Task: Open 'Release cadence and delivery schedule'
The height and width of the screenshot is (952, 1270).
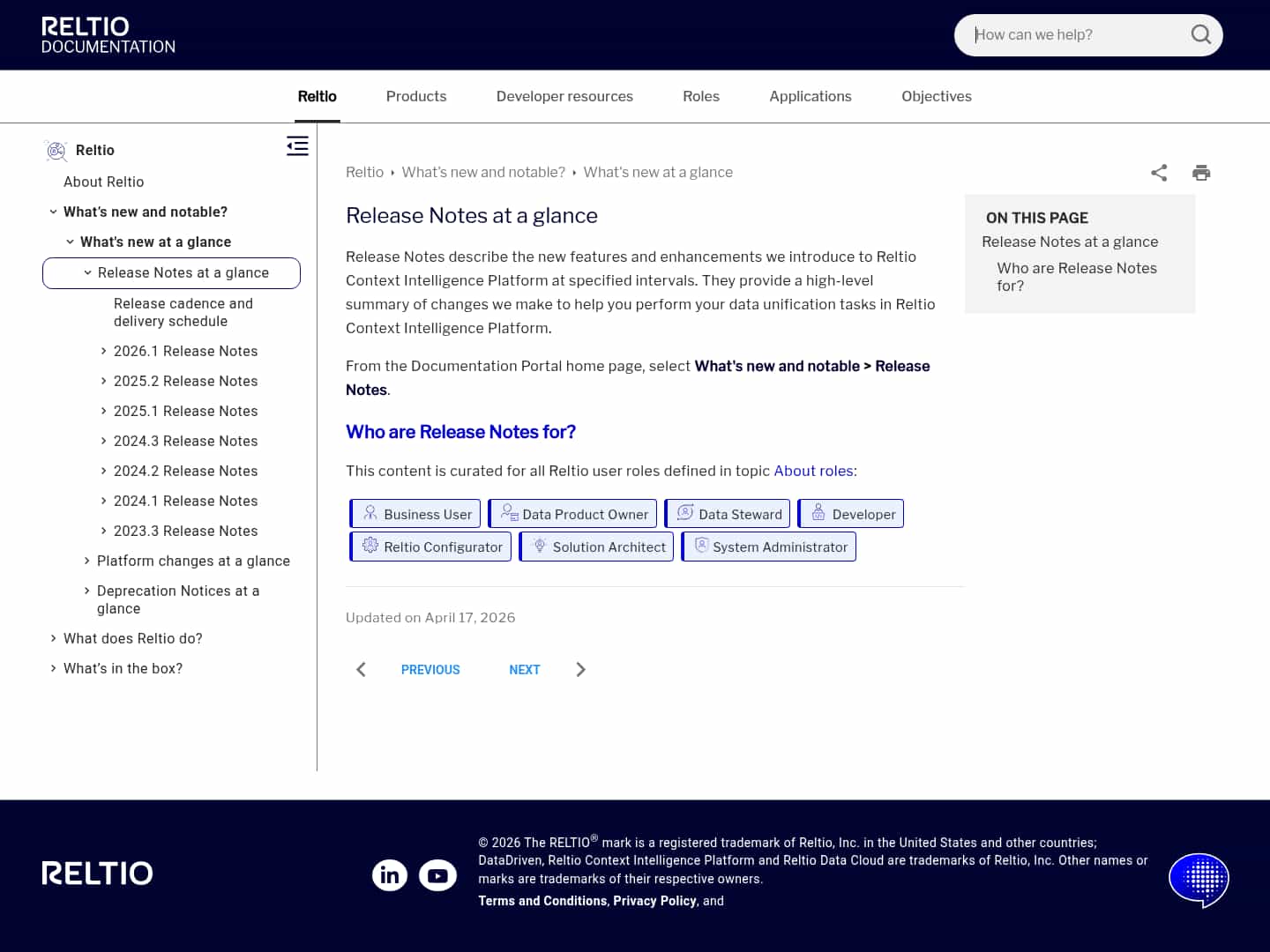Action: click(183, 312)
